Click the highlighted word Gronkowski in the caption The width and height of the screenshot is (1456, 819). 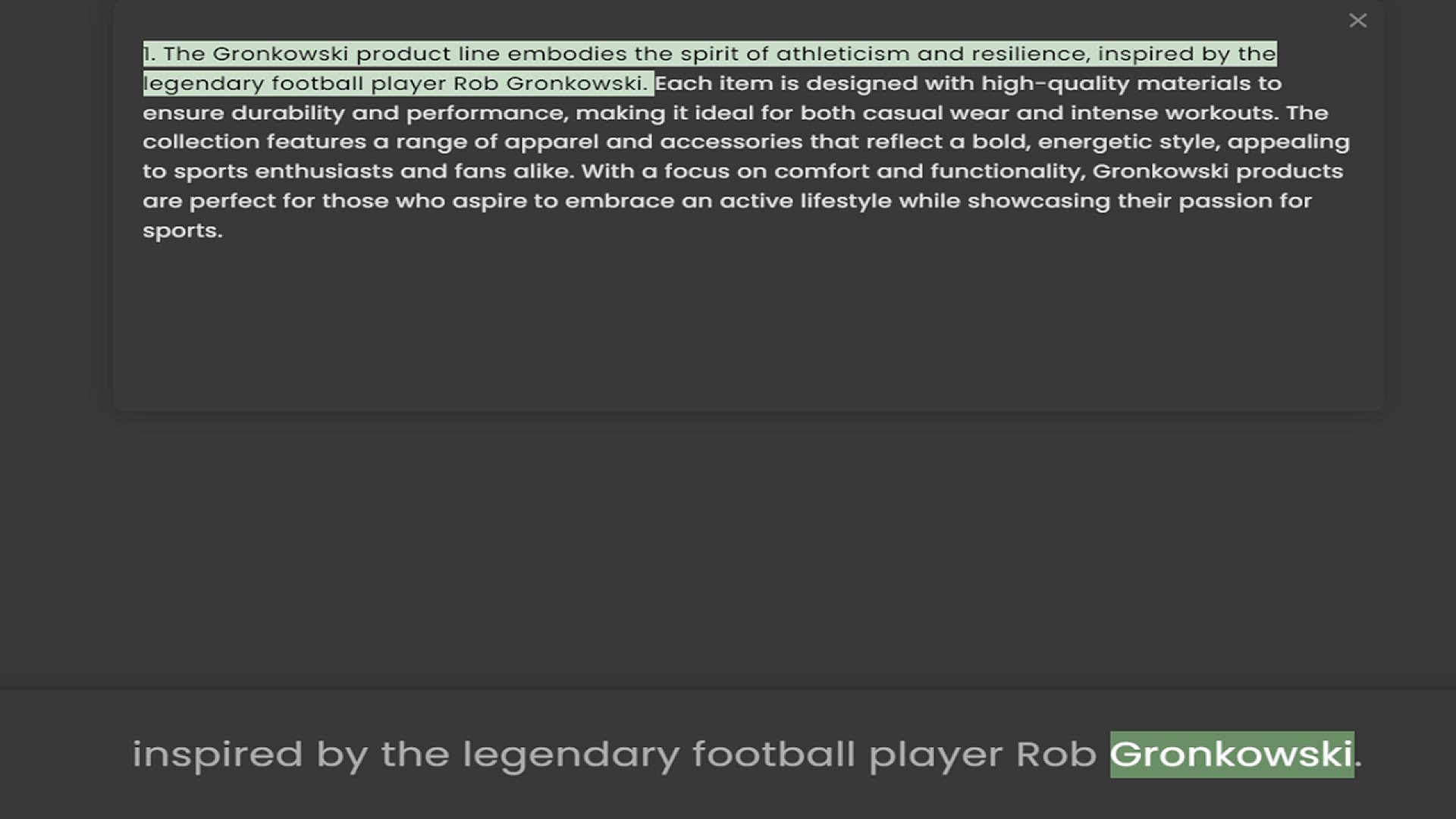point(1231,754)
